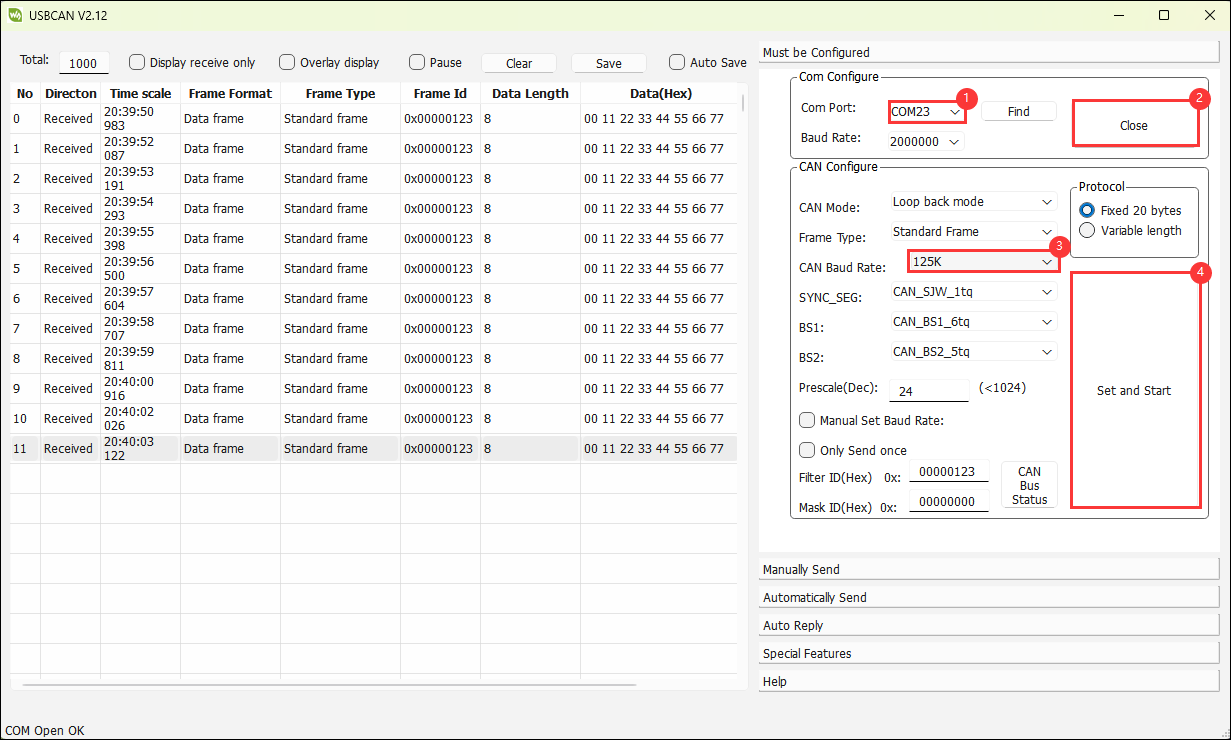
Task: Click the Frame Id column header
Action: (440, 93)
